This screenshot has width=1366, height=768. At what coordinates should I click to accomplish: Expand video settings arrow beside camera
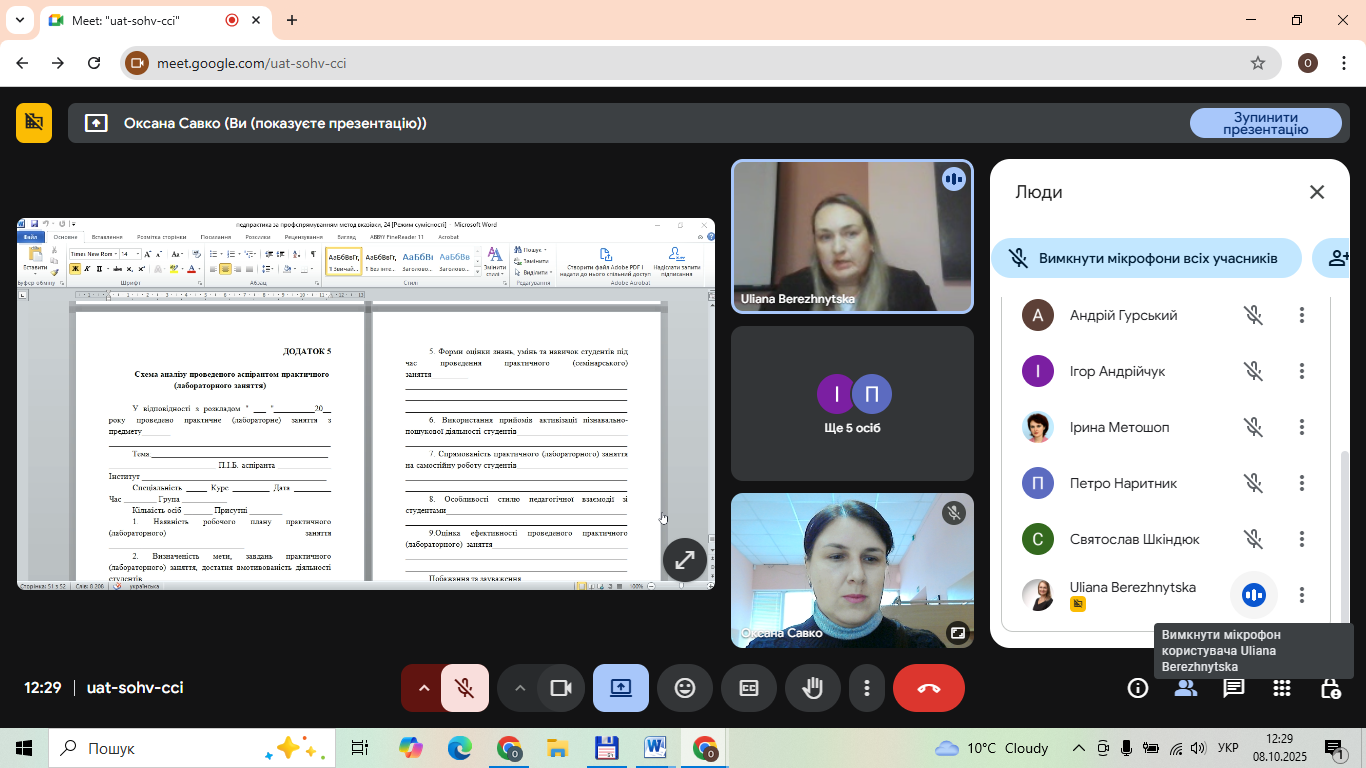[519, 688]
